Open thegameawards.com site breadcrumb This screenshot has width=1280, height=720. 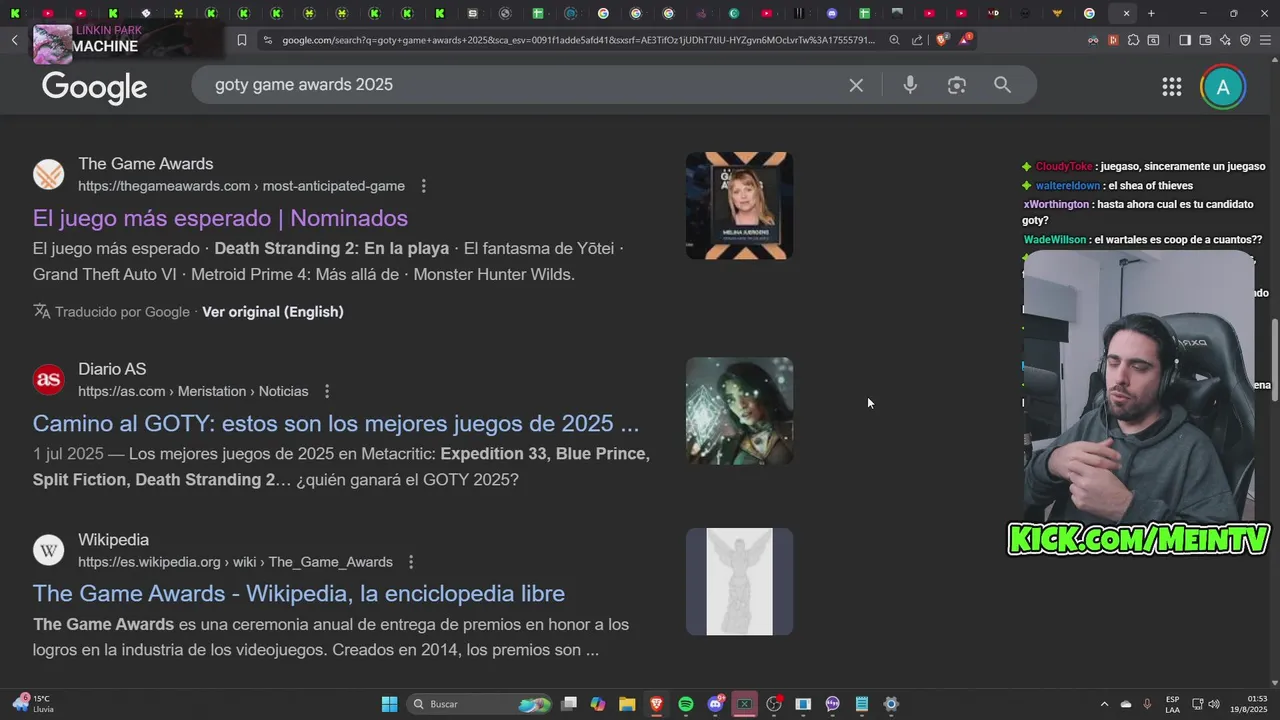click(x=241, y=186)
